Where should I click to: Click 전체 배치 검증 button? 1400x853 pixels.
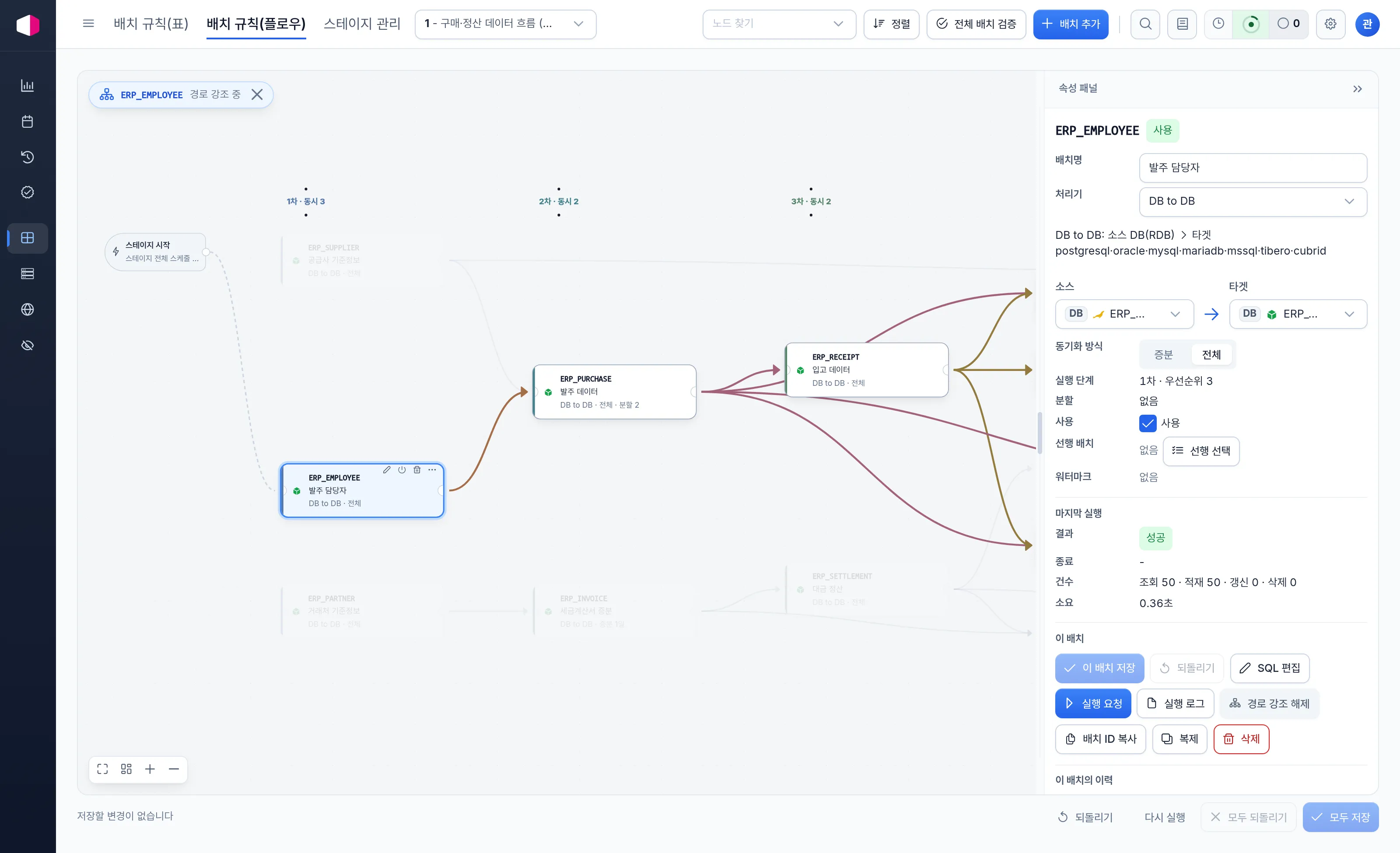[976, 24]
